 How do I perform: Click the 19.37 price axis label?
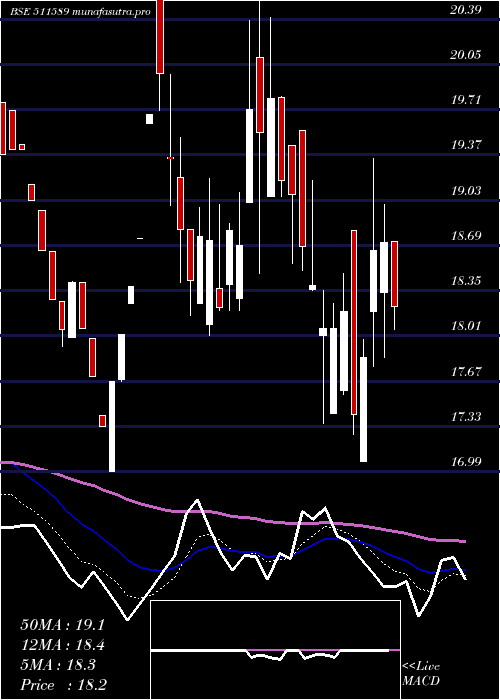coord(466,145)
